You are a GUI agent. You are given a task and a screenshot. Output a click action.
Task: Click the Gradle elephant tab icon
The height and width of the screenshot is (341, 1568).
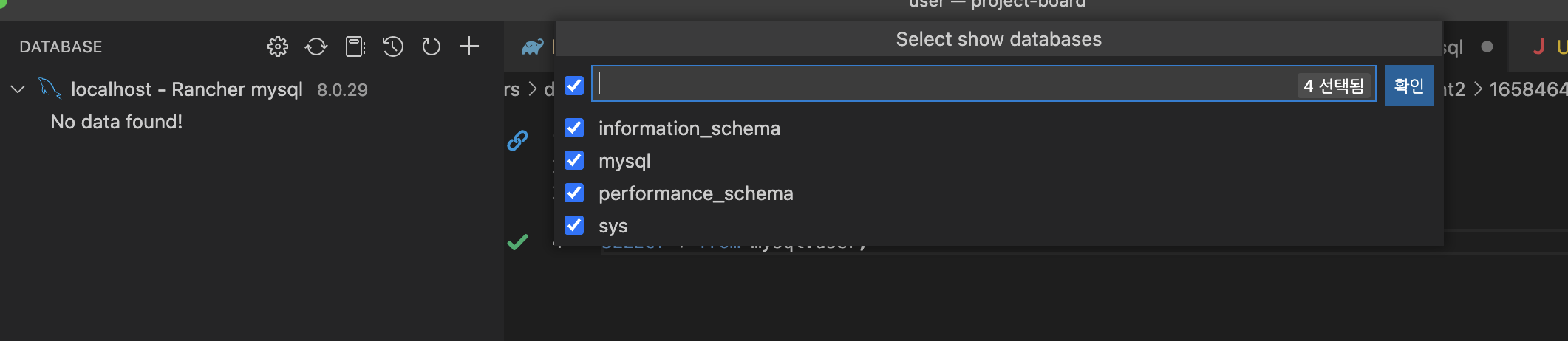[x=532, y=47]
